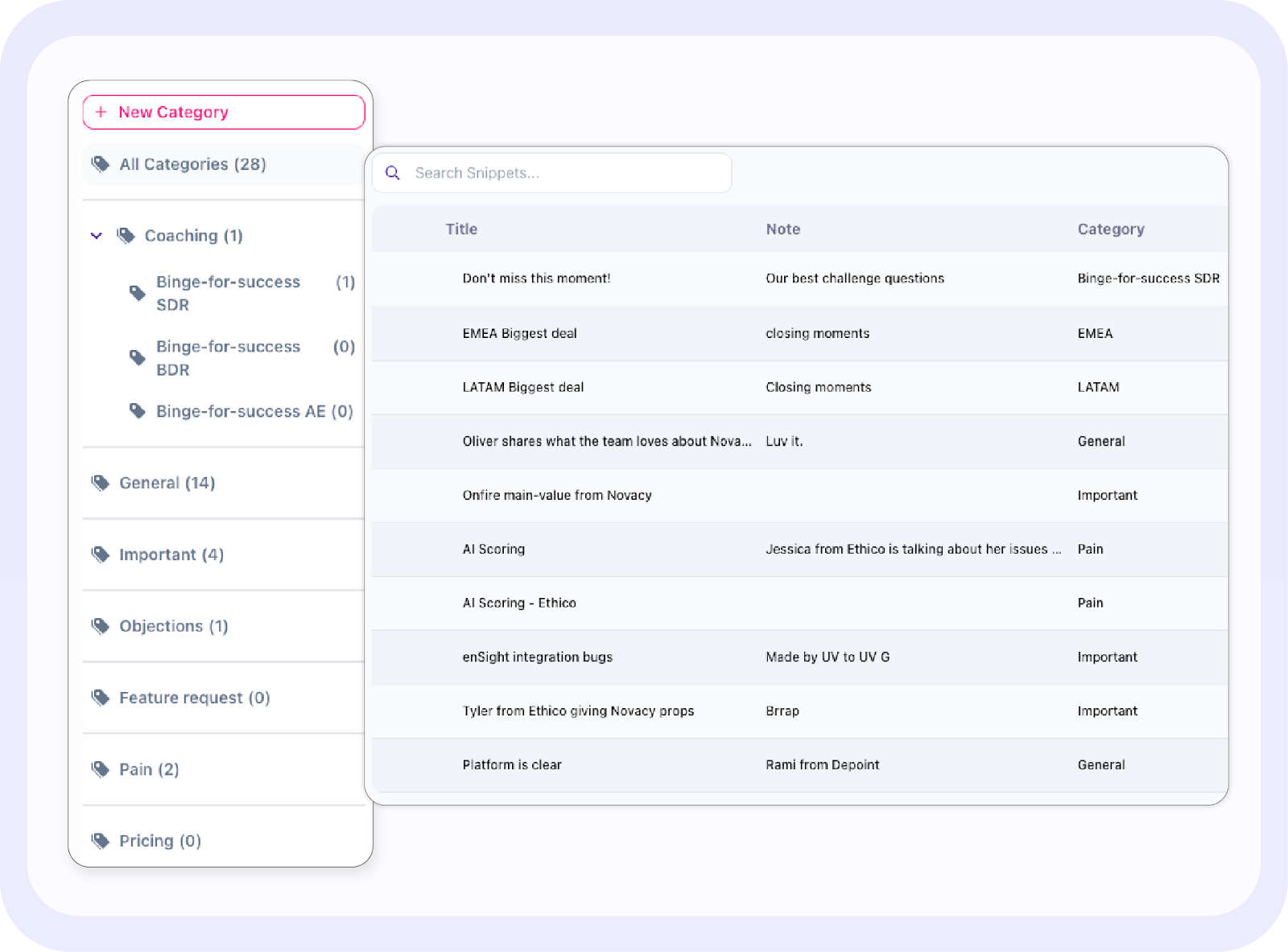Click Important category in the Onfire row
The image size is (1288, 952).
pos(1107,495)
